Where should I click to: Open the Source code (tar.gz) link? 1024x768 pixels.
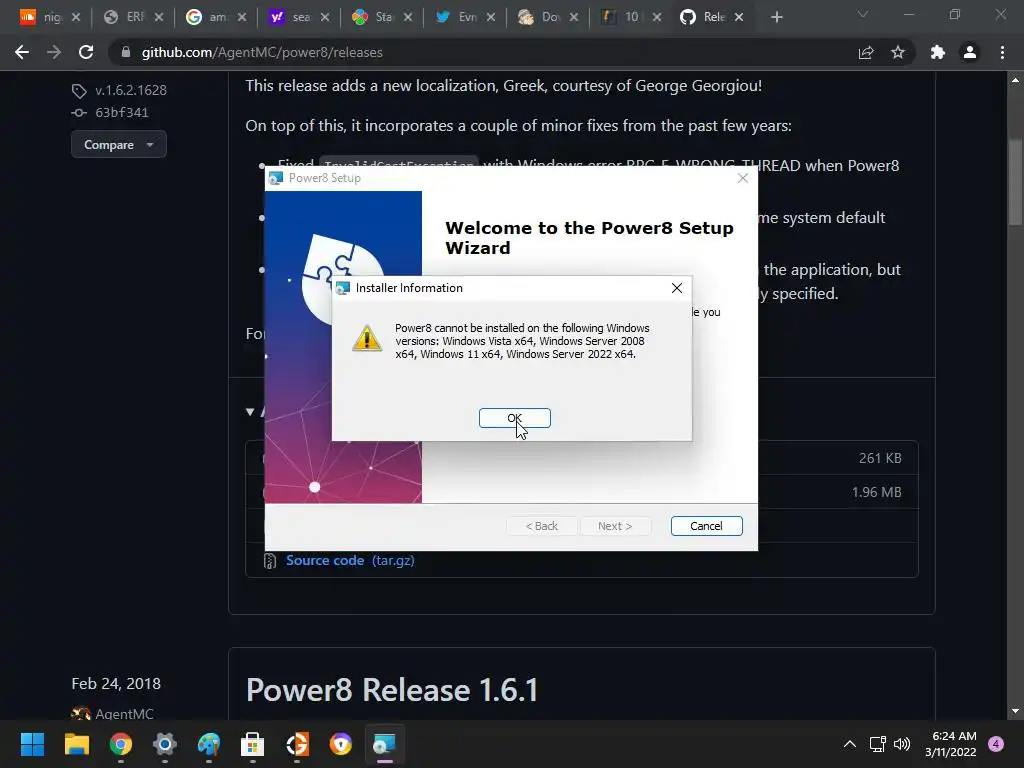tap(350, 560)
